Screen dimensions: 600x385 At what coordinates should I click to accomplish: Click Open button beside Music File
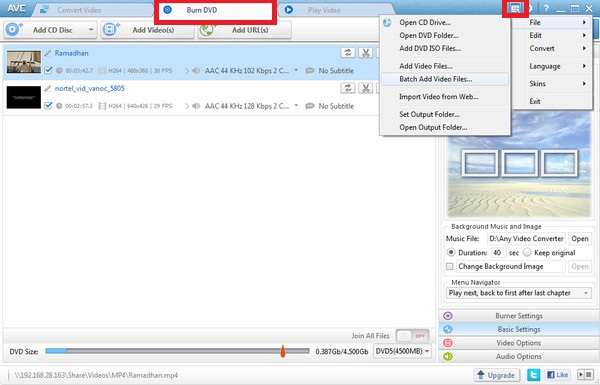(580, 238)
